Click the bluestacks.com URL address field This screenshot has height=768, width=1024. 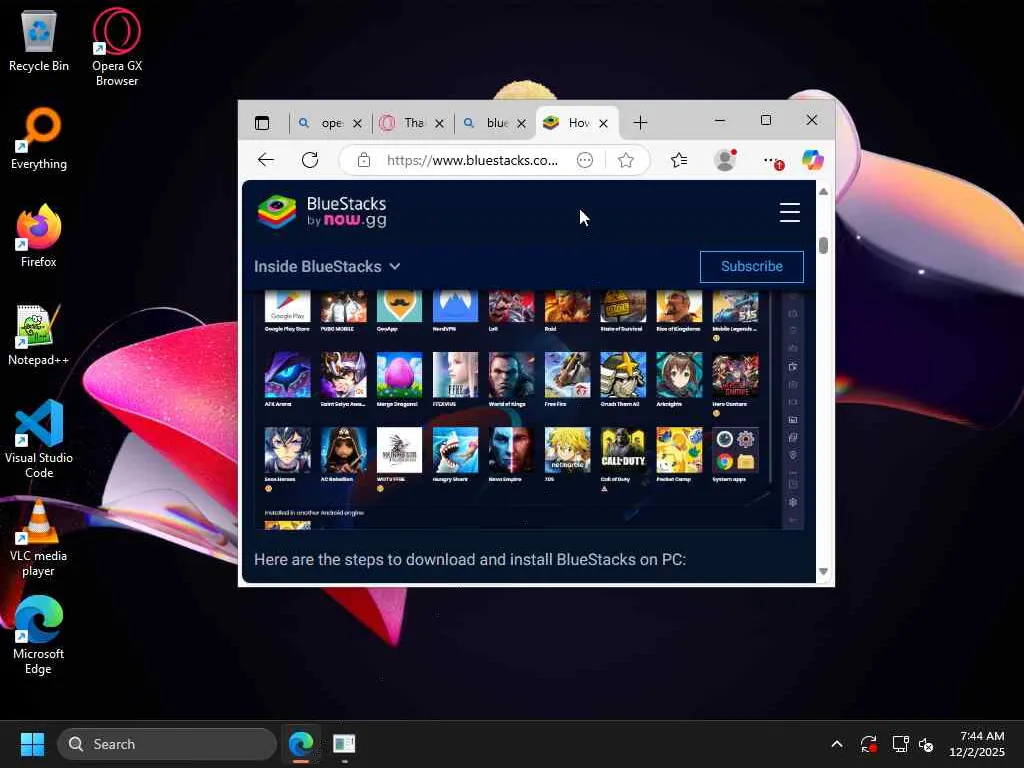coord(472,160)
